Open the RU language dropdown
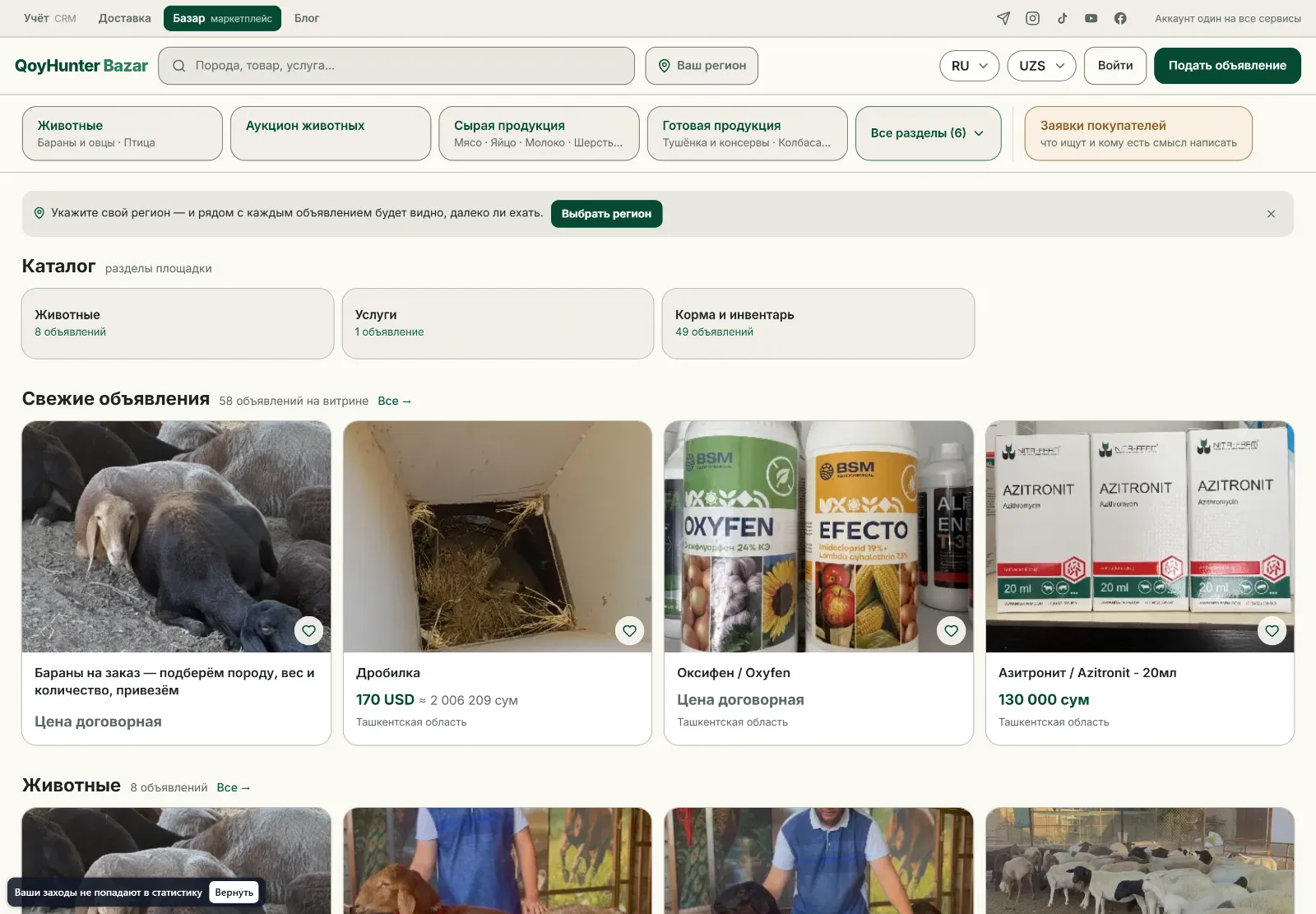1316x914 pixels. (x=969, y=66)
